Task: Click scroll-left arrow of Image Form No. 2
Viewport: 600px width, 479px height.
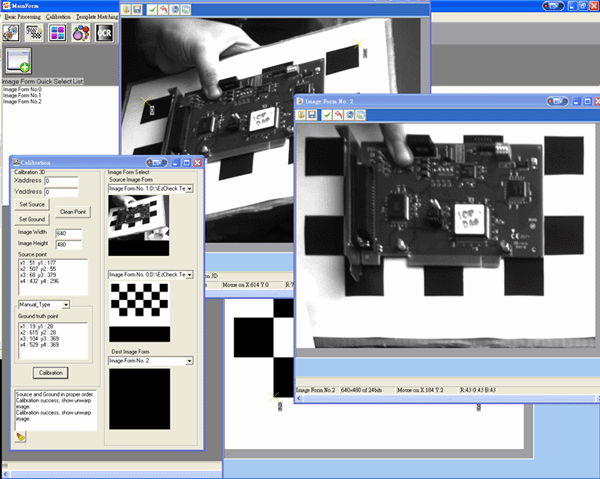Action: pos(299,399)
